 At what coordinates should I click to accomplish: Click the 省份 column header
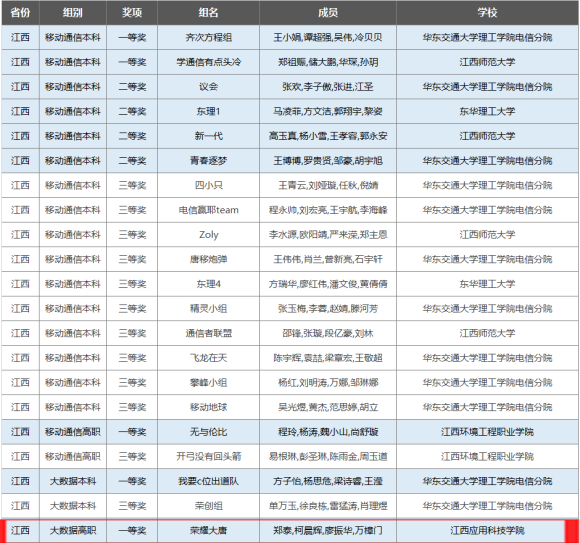tap(20, 13)
